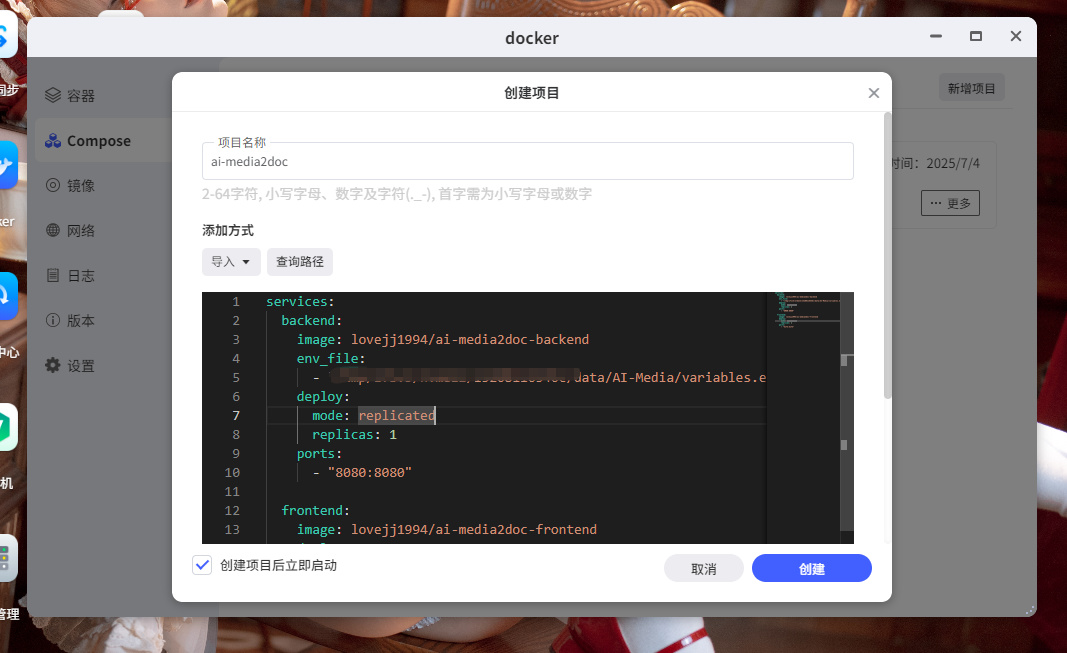Click the 新增项目 button behind the dialog
This screenshot has width=1067, height=653.
(x=971, y=88)
